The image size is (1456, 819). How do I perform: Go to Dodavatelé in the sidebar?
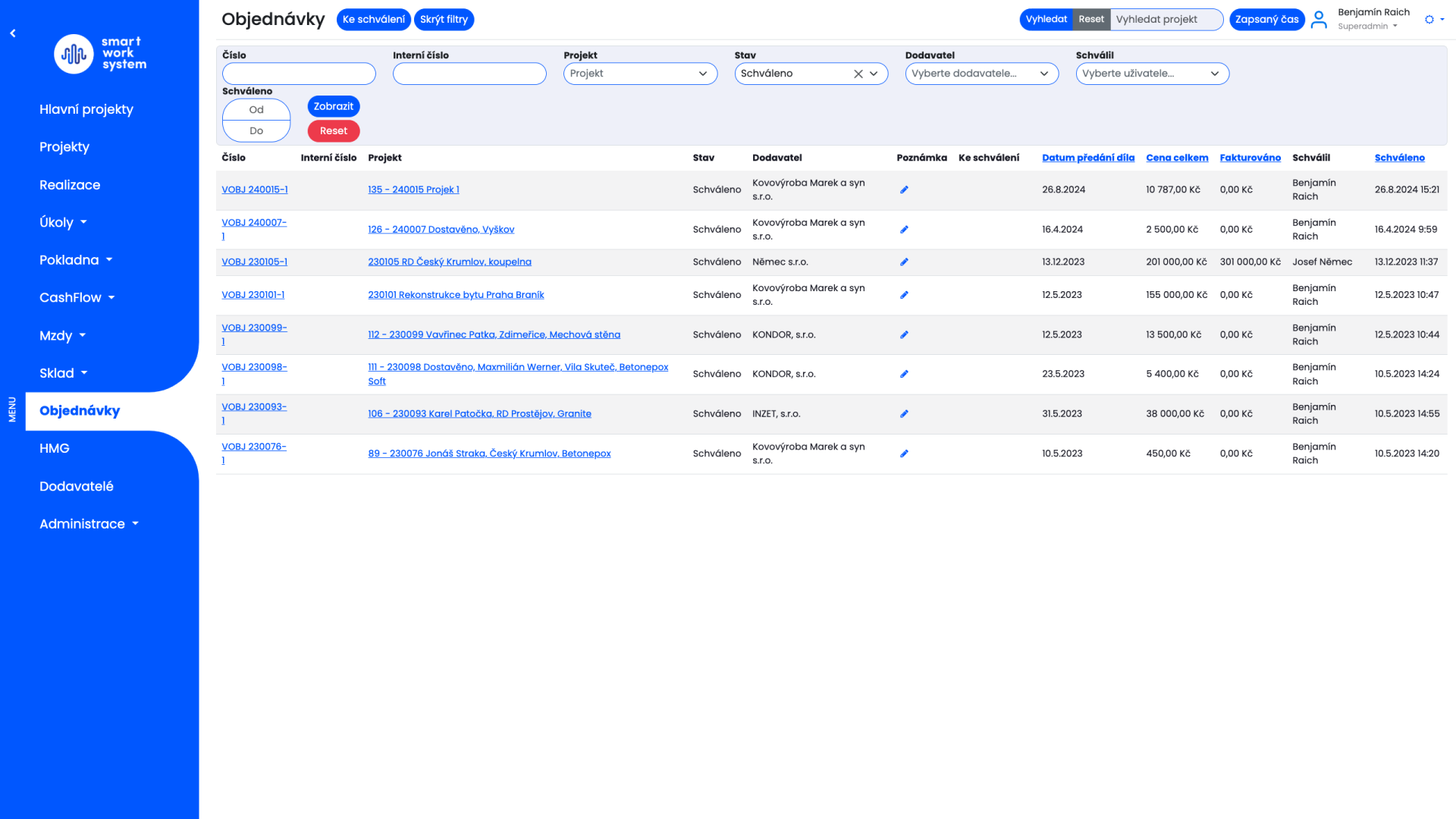pos(77,486)
